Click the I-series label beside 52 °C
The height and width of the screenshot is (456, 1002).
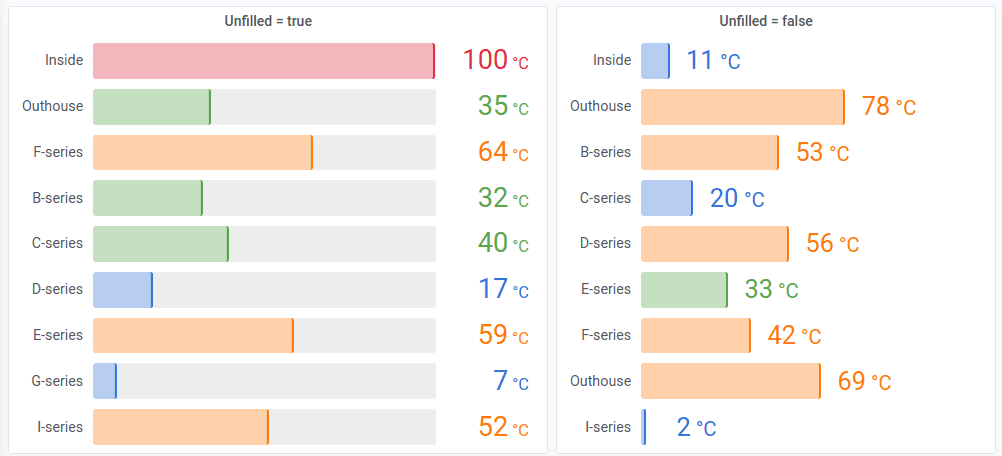[x=60, y=427]
